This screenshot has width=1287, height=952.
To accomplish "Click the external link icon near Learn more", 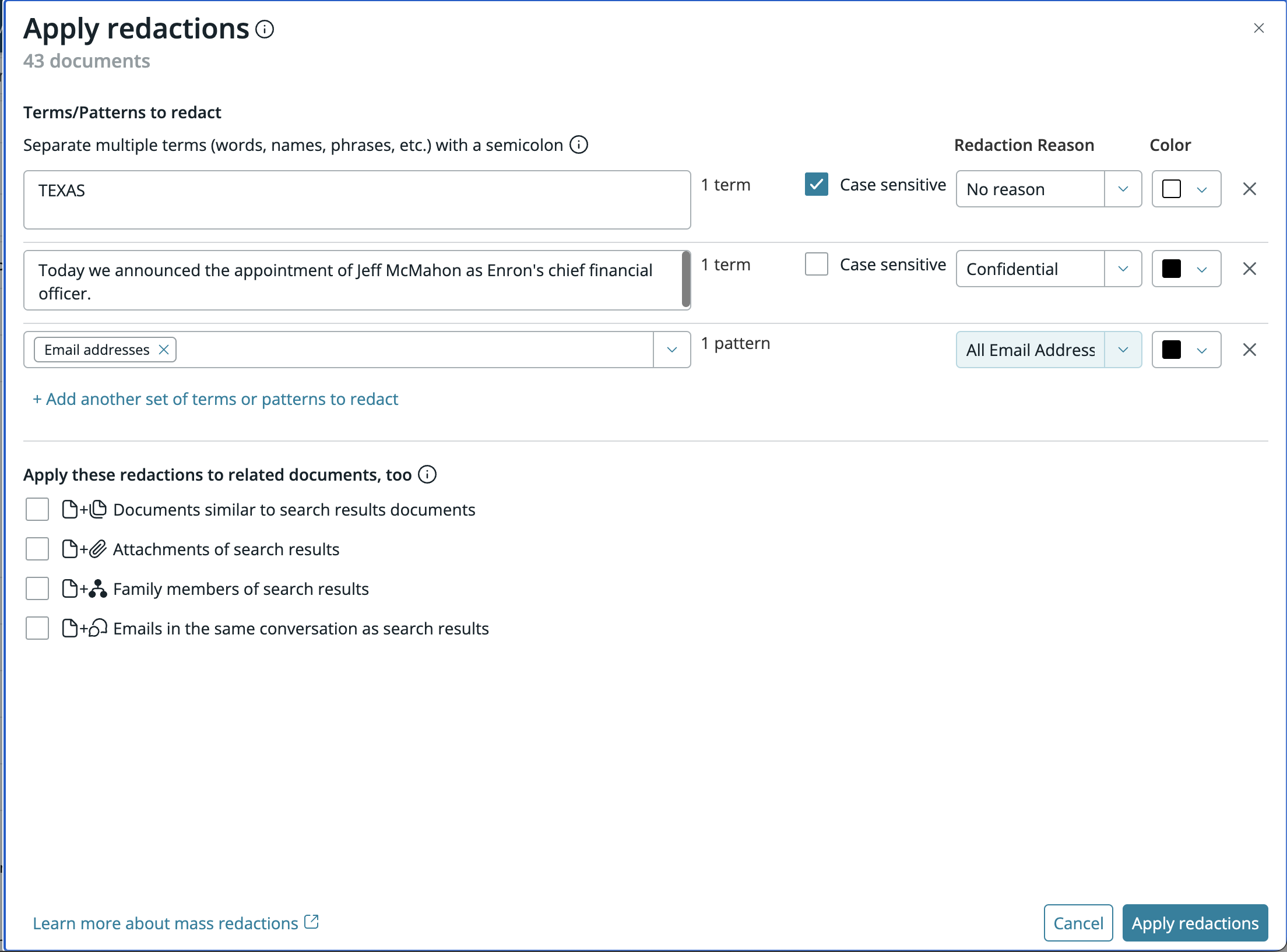I will 312,922.
